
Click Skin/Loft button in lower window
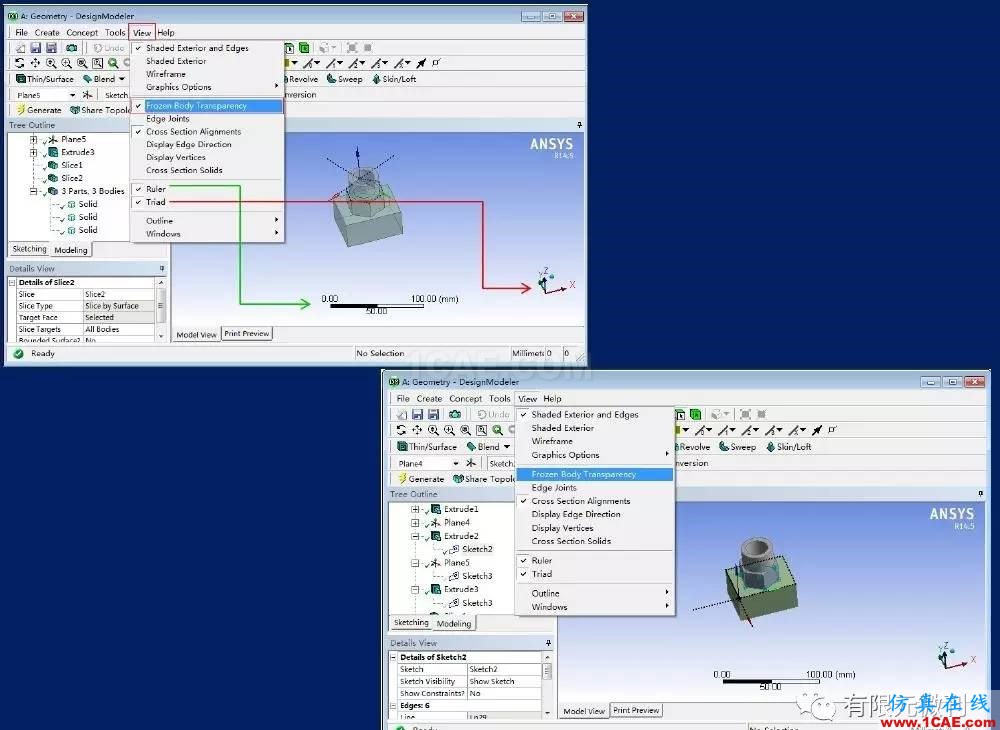(788, 447)
